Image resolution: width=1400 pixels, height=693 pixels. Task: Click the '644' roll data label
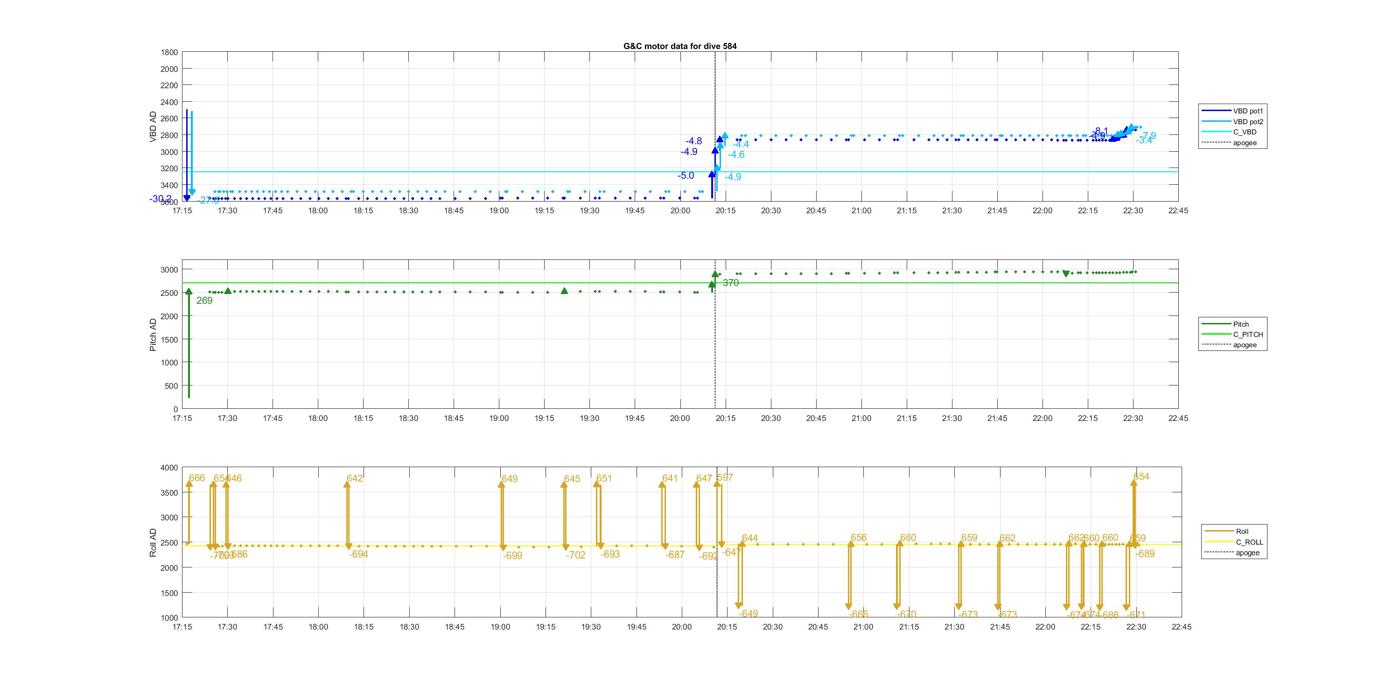[750, 539]
